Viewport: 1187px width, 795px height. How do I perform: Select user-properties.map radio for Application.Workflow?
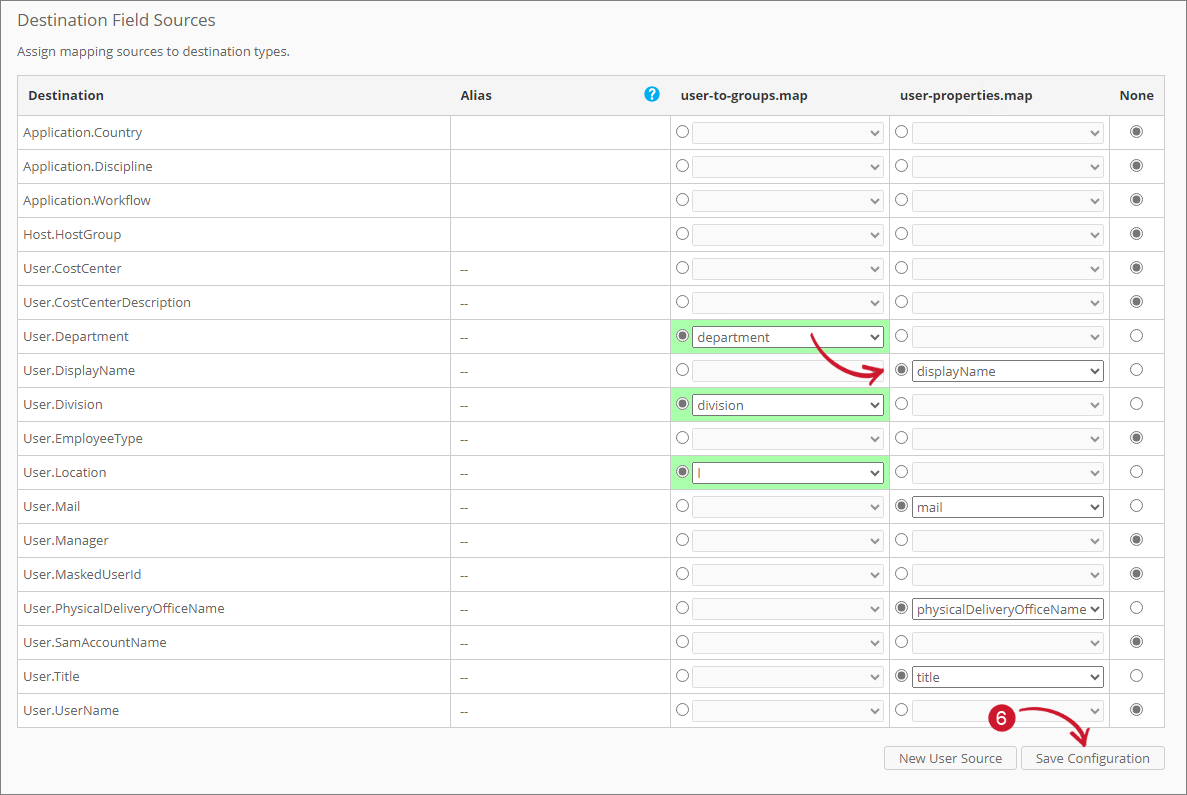point(901,200)
